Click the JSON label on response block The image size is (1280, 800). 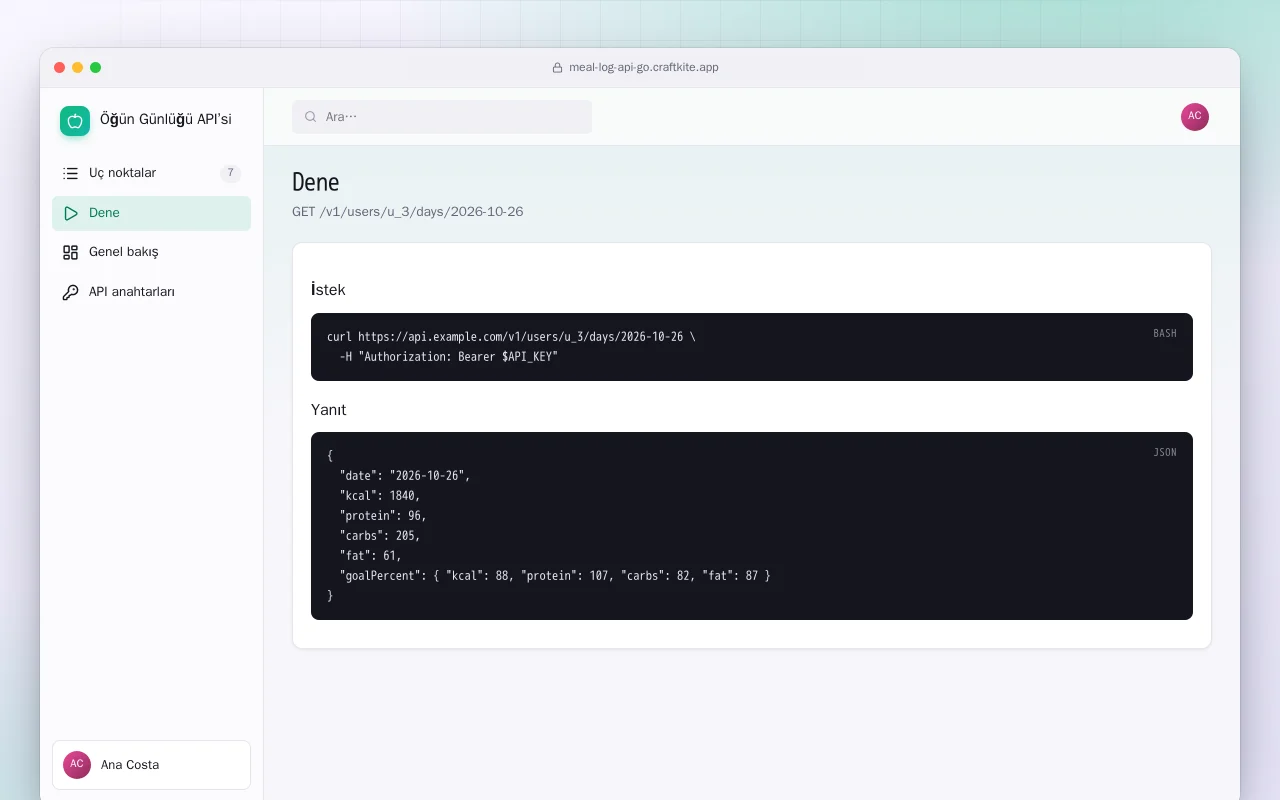click(x=1165, y=452)
